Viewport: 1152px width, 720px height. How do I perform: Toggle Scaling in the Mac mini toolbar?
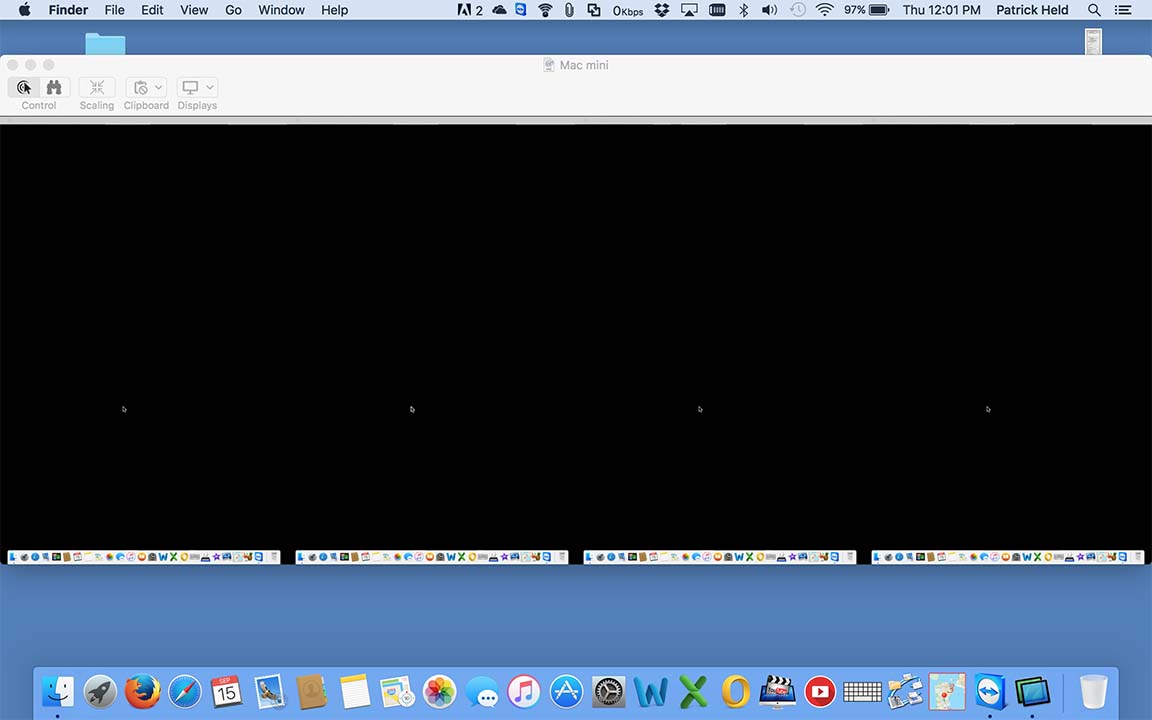click(x=97, y=87)
